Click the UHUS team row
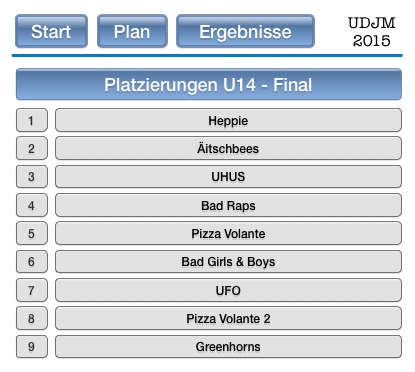This screenshot has height=372, width=415. click(x=228, y=176)
